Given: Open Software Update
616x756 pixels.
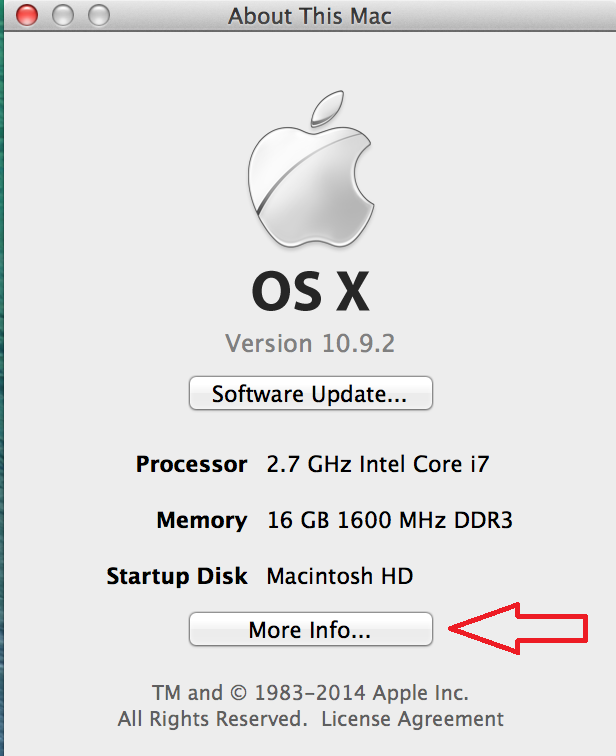Looking at the screenshot, I should tap(310, 393).
